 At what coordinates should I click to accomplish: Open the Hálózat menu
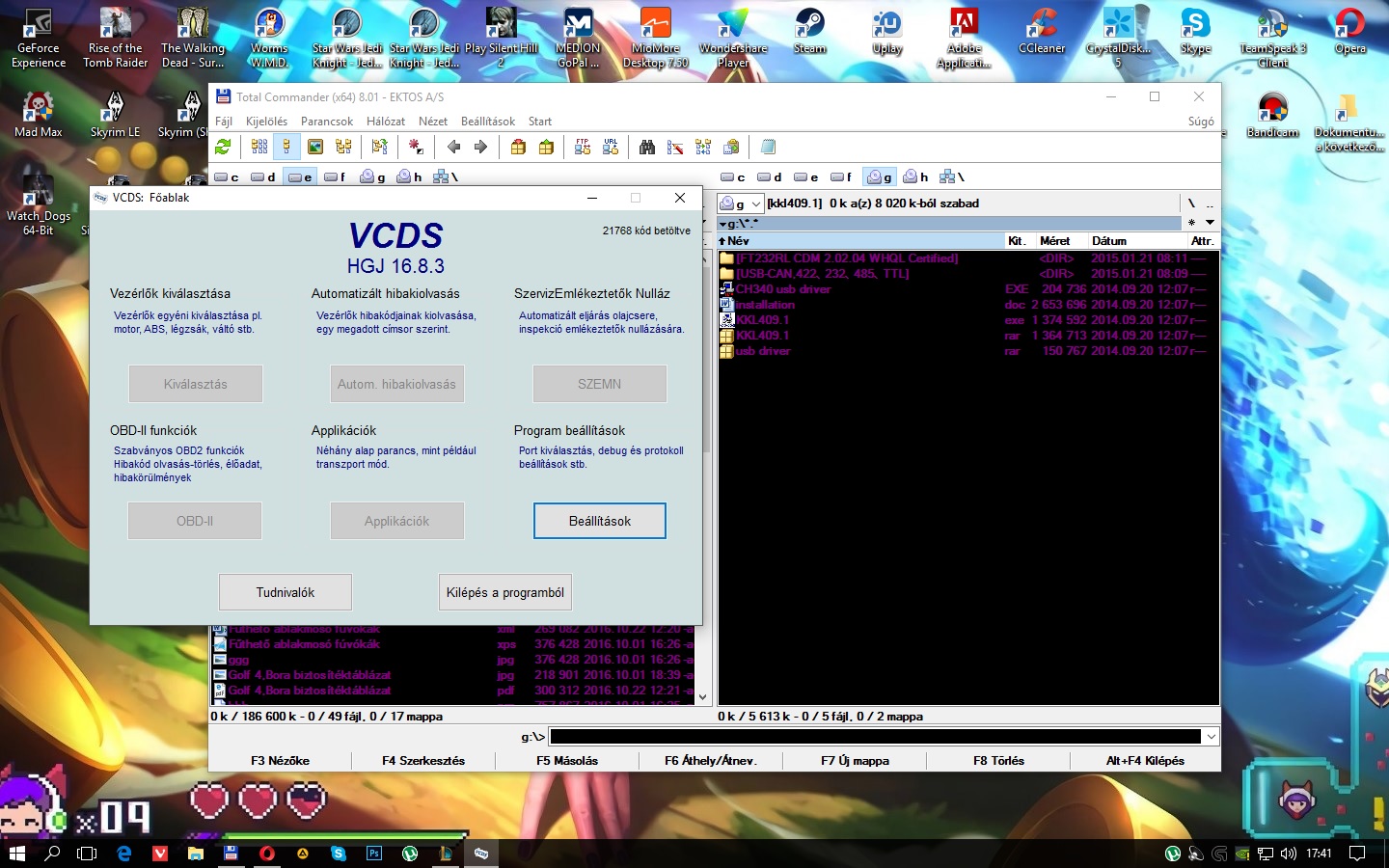pos(386,122)
